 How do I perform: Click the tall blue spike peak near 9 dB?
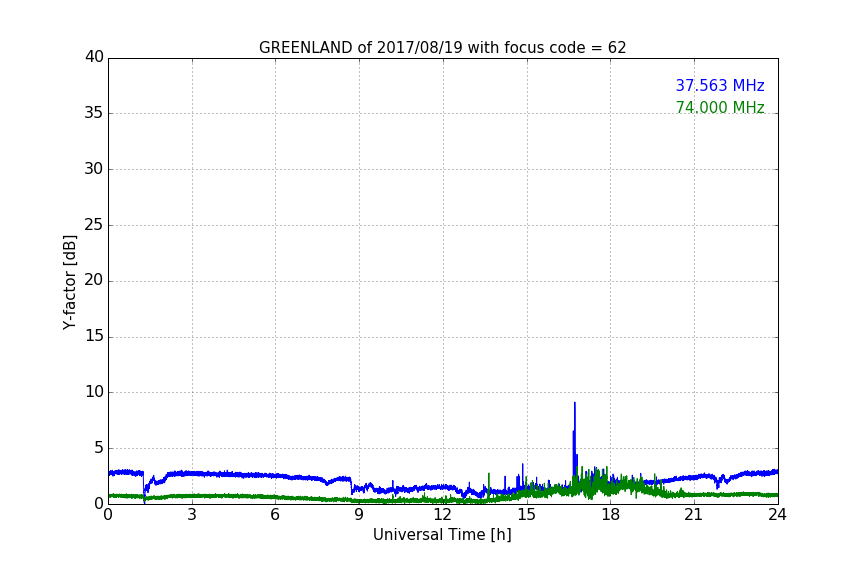pos(575,404)
